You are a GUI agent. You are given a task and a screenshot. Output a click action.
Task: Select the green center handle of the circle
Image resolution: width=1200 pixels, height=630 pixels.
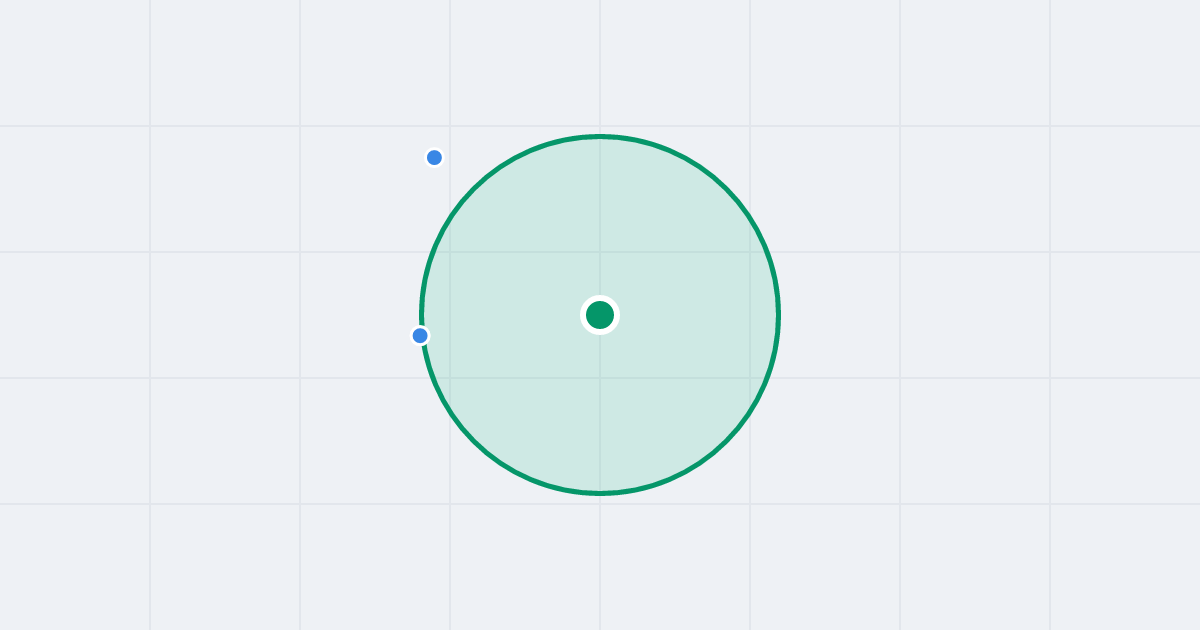[600, 315]
